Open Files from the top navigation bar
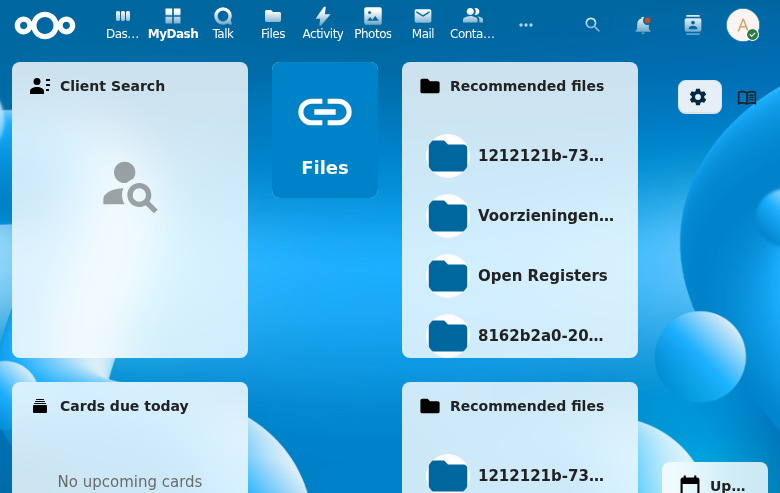The height and width of the screenshot is (493, 780). (x=273, y=24)
